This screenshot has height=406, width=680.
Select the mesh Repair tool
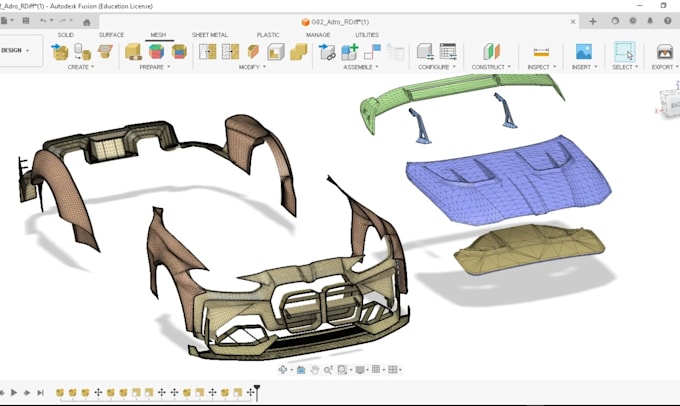click(x=133, y=51)
